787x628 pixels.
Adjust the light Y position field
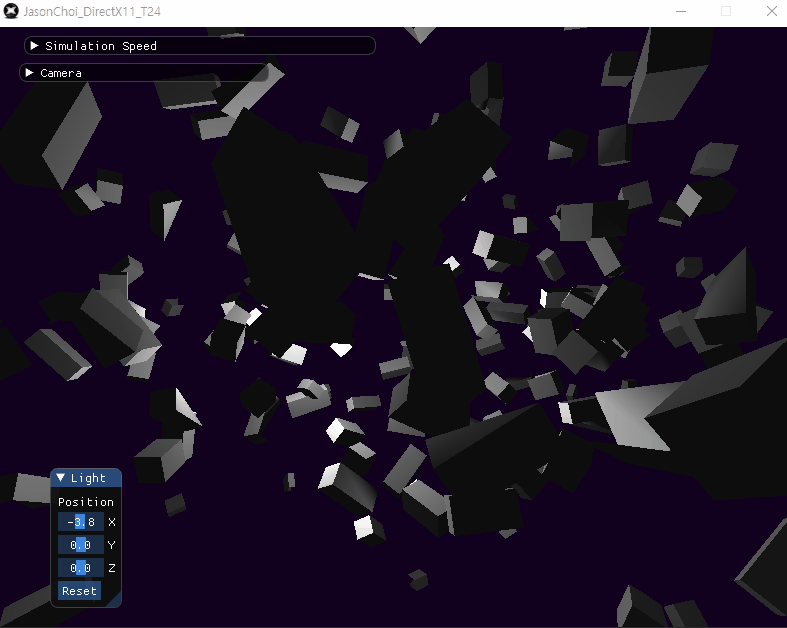pyautogui.click(x=81, y=545)
